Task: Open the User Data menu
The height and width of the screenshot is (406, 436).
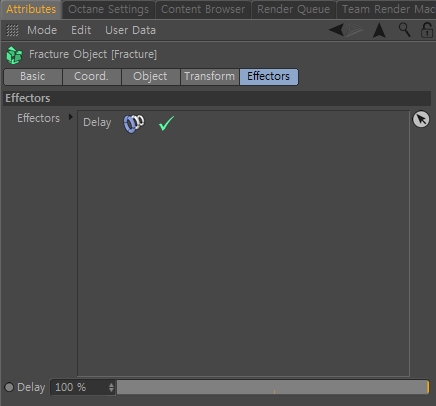Action: [130, 30]
